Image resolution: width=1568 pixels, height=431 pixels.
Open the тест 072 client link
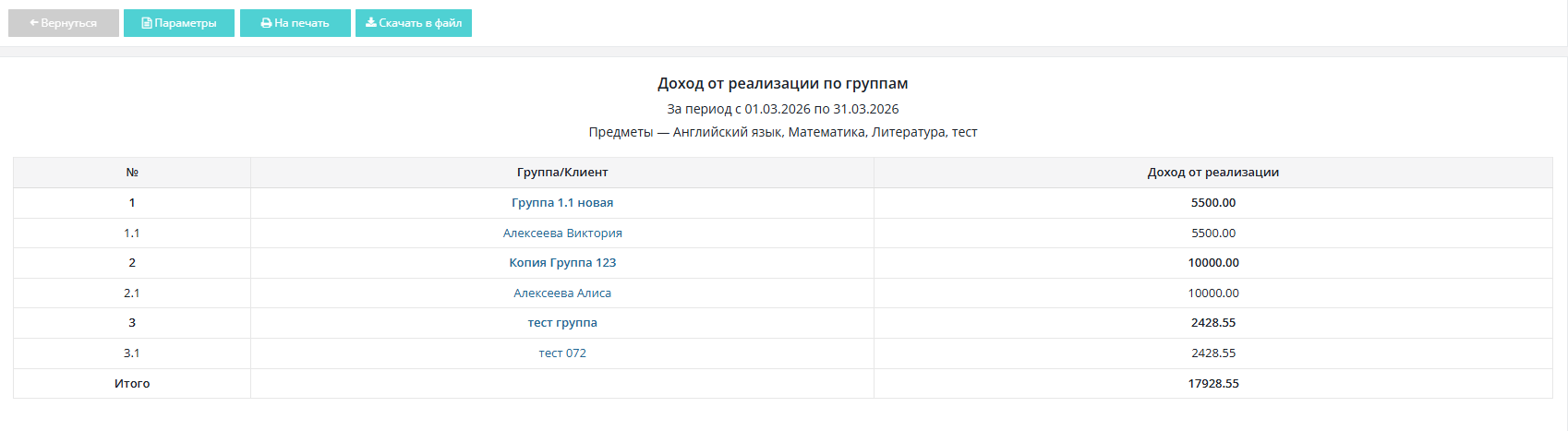click(562, 353)
